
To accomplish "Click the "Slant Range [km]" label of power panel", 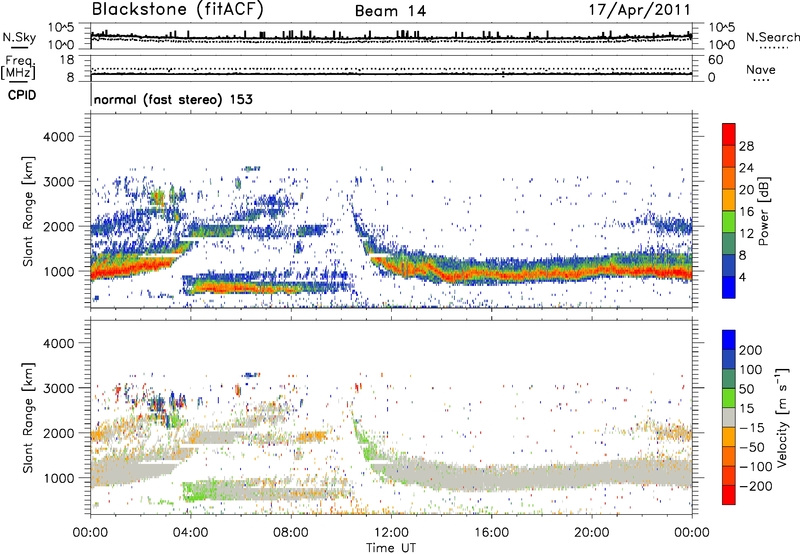I will pyautogui.click(x=29, y=211).
